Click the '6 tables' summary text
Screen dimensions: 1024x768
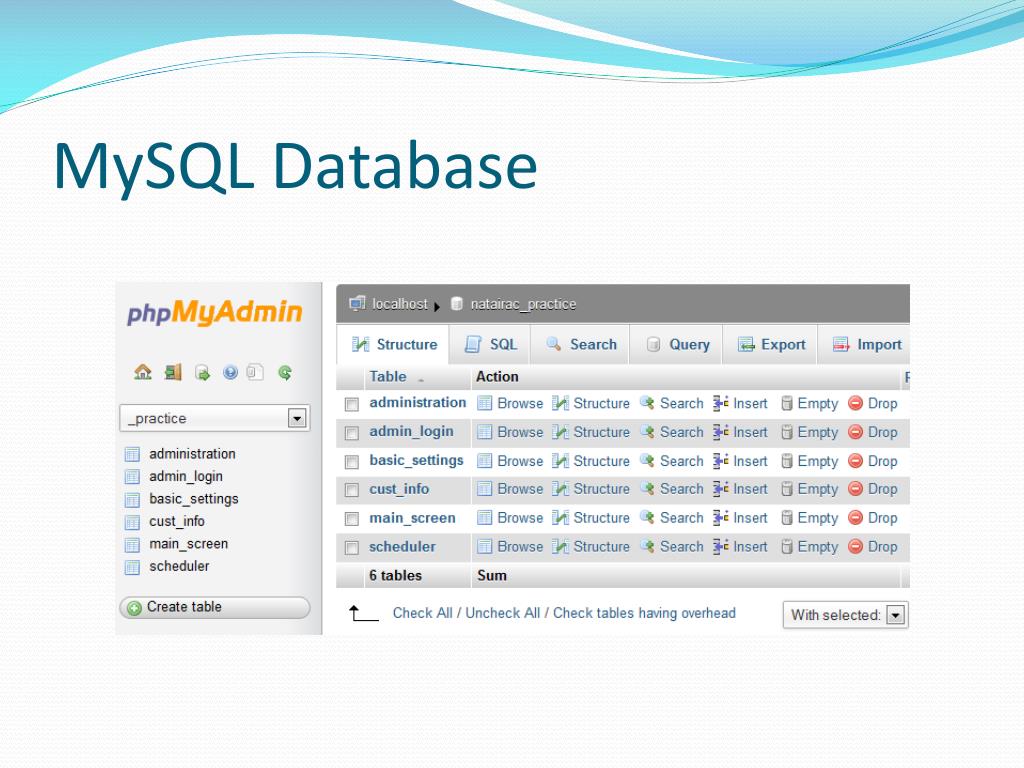(396, 575)
